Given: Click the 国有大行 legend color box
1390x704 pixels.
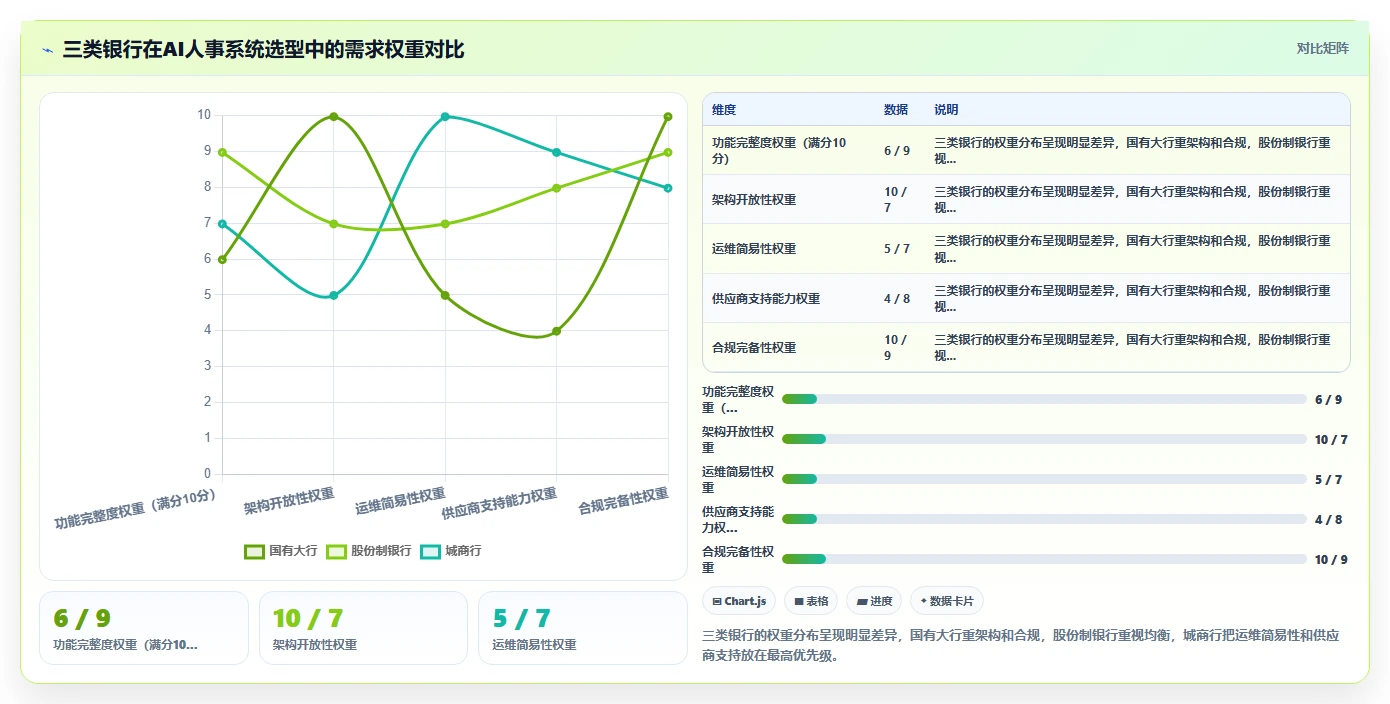Looking at the screenshot, I should (254, 551).
